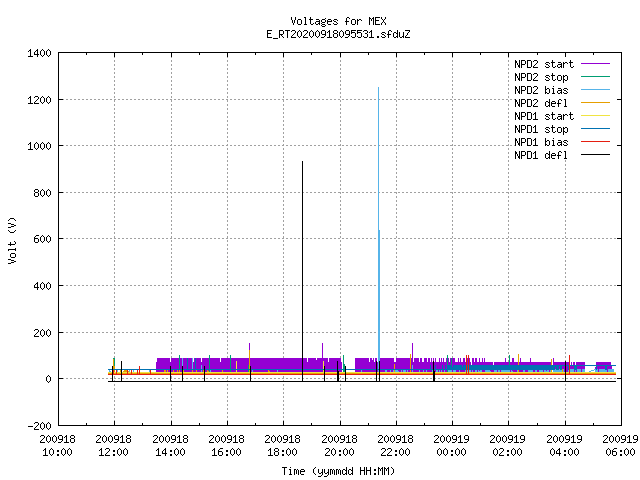The image size is (640, 480).
Task: Click the y-axis tick value 200
Action: pyautogui.click(x=42, y=333)
